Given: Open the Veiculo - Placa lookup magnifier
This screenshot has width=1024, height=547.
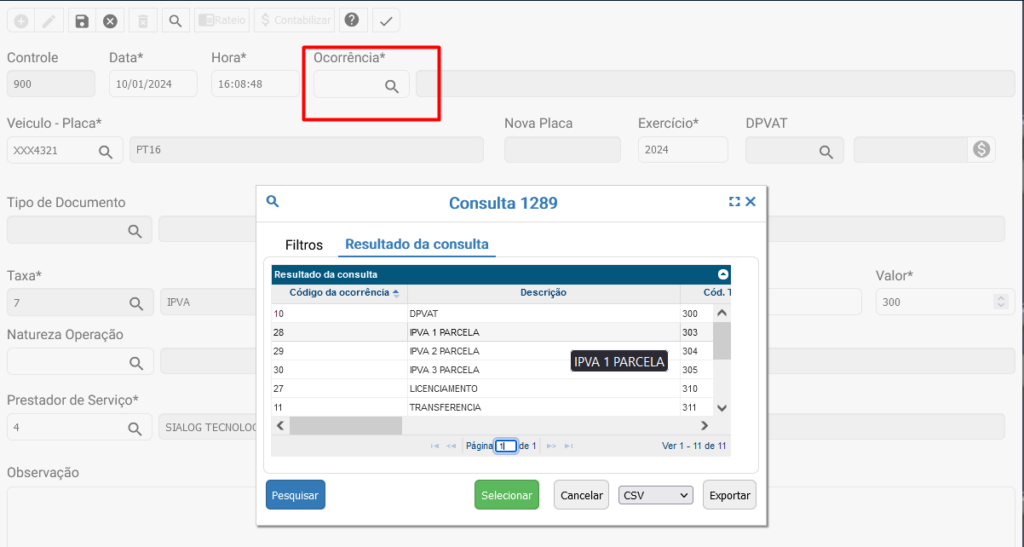Looking at the screenshot, I should [104, 151].
